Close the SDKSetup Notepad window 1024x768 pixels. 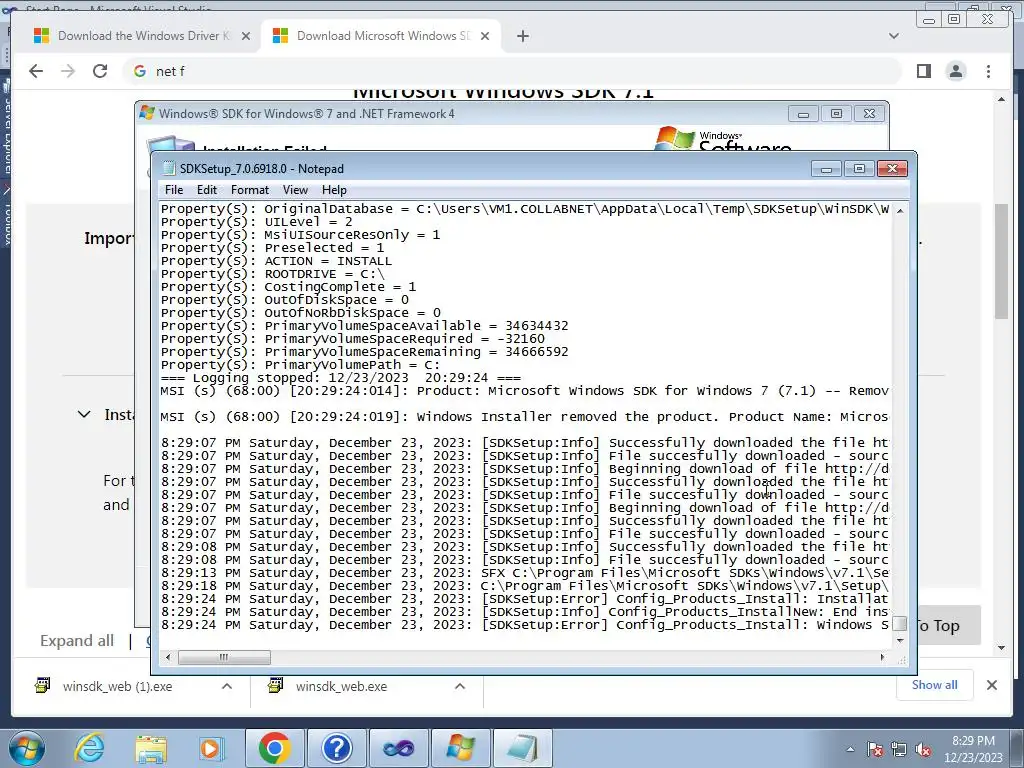point(892,169)
